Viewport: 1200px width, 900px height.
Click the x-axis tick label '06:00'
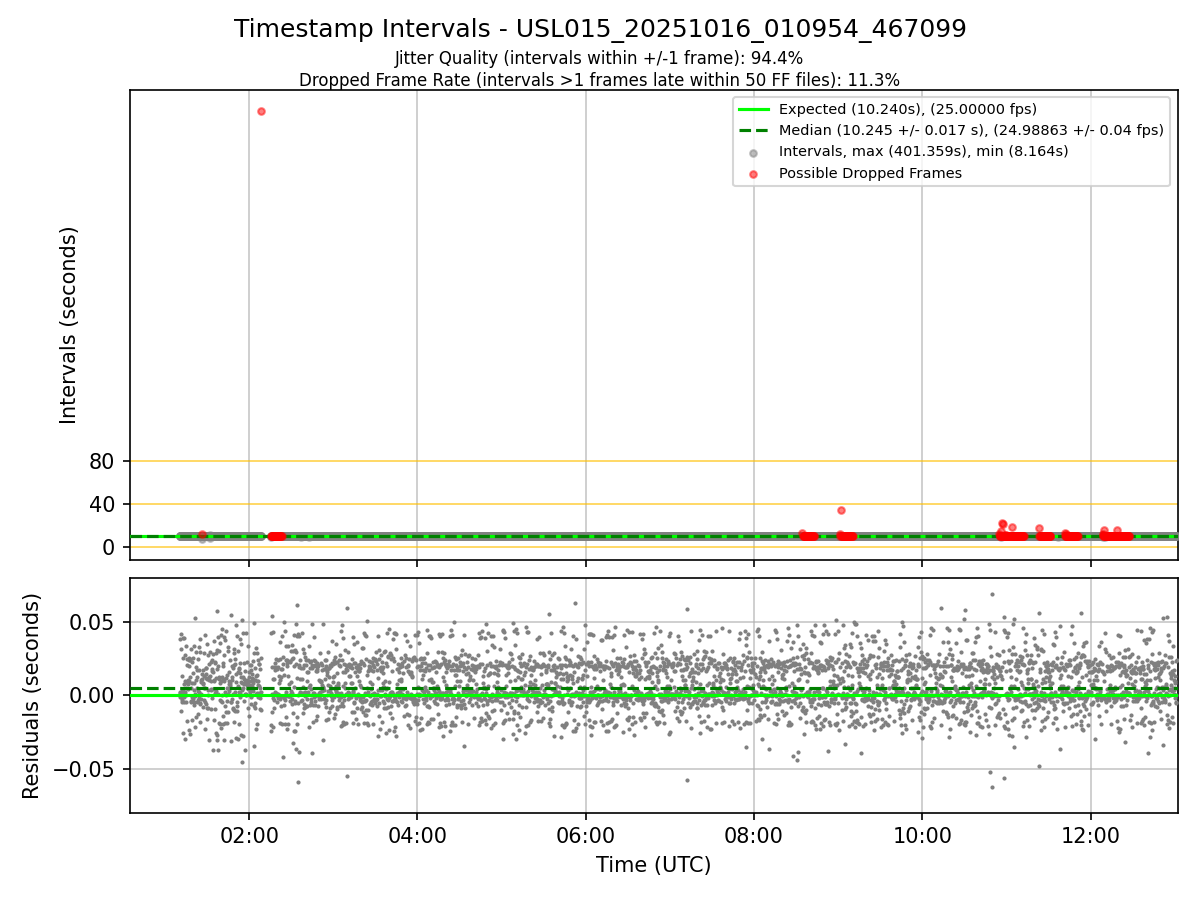[586, 834]
